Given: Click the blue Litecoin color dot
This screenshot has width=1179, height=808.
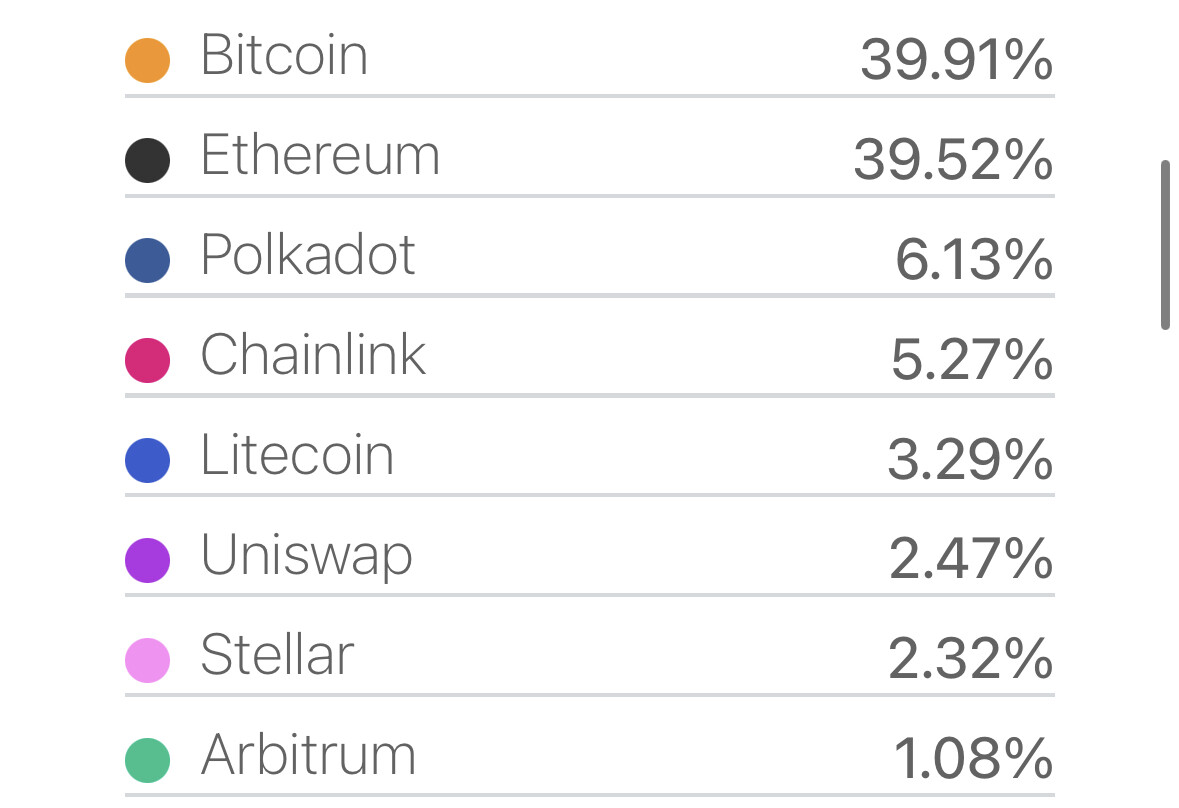Looking at the screenshot, I should tap(147, 460).
